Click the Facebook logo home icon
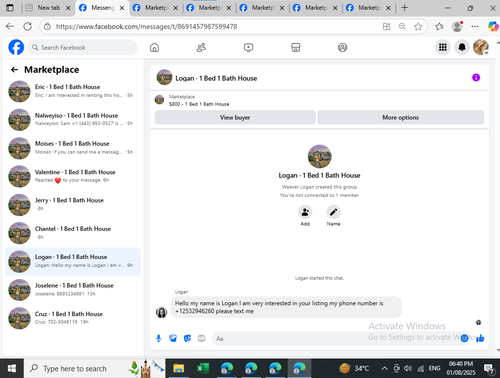500x378 pixels. [16, 47]
